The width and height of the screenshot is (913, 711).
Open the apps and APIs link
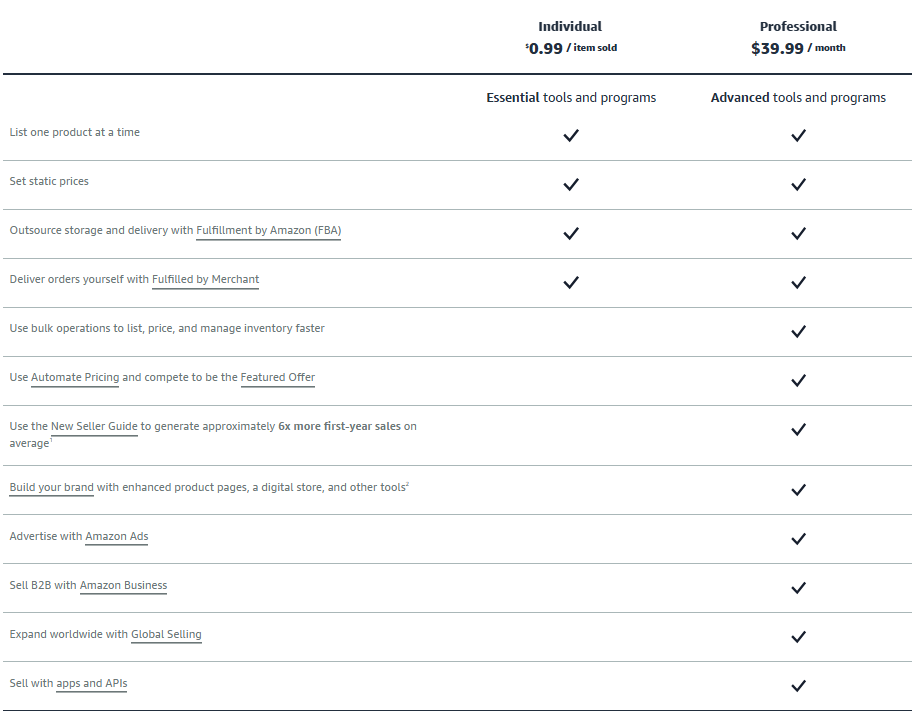click(x=92, y=683)
